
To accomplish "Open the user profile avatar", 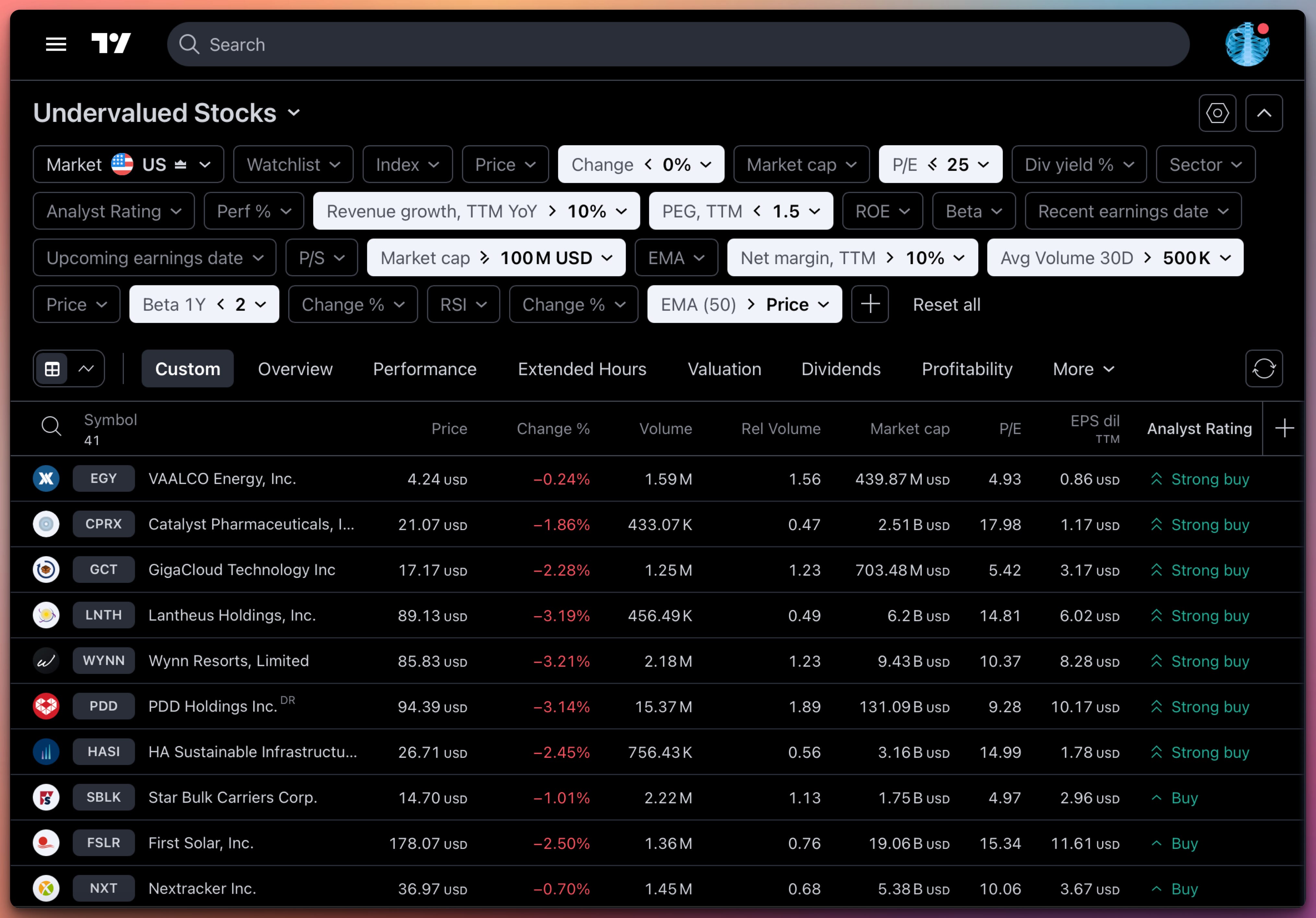I will point(1247,45).
